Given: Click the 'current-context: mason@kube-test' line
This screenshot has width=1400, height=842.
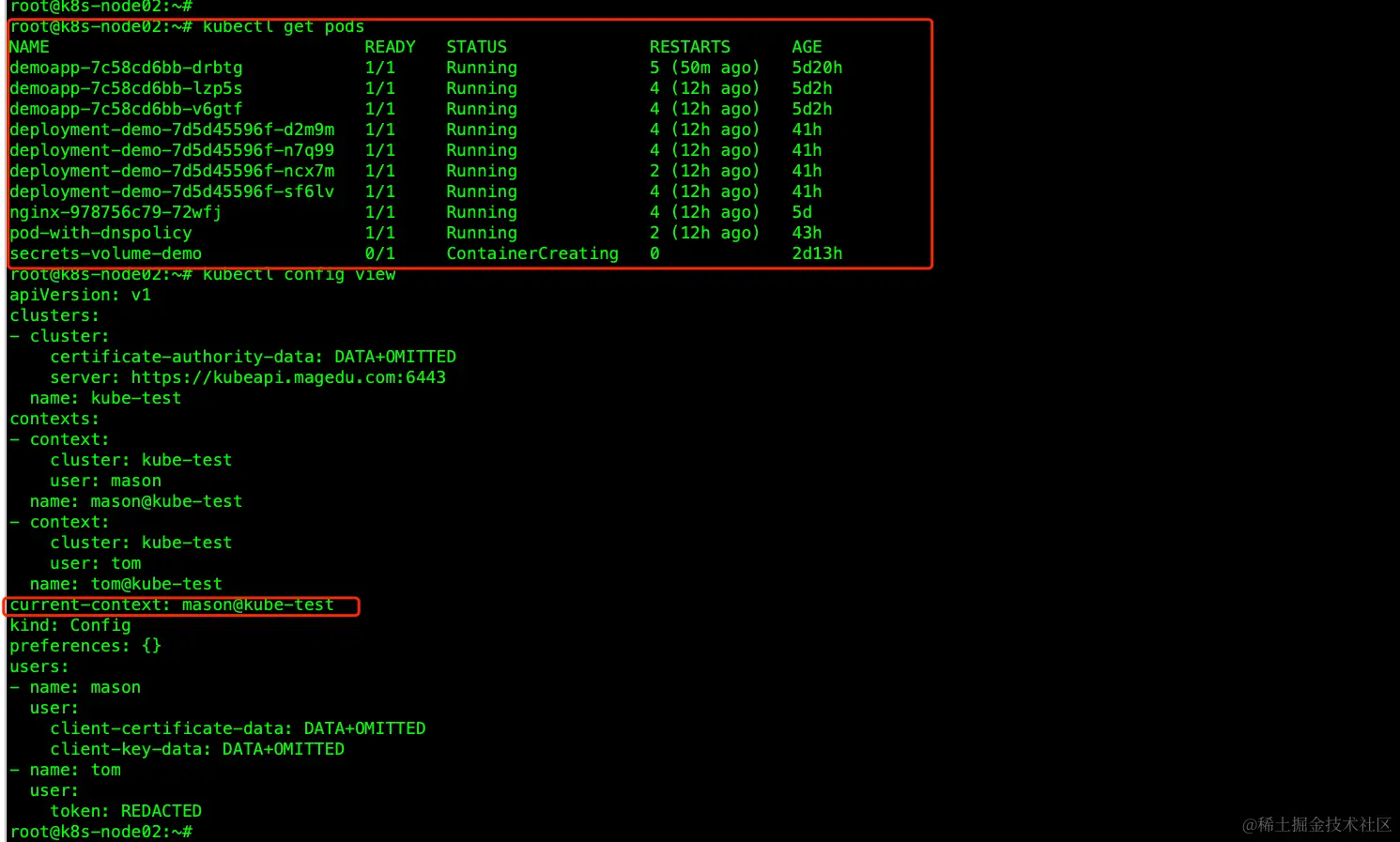Looking at the screenshot, I should (172, 605).
